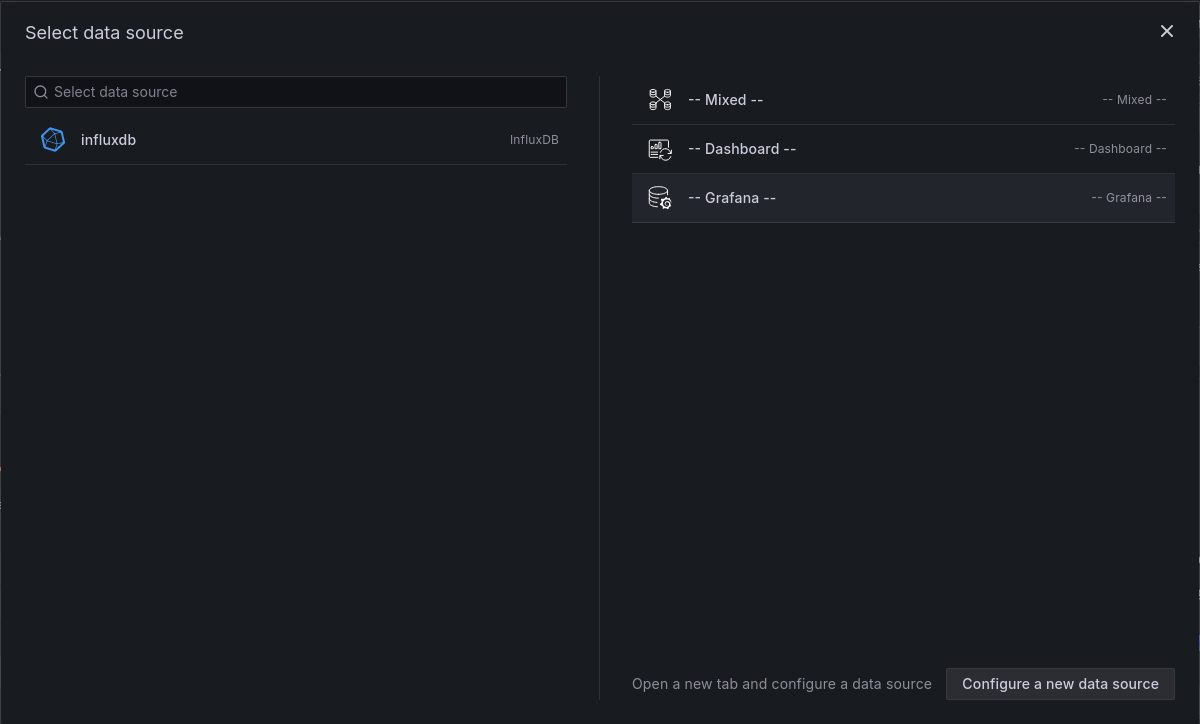
Task: Focus the Select data source search field
Action: click(296, 92)
